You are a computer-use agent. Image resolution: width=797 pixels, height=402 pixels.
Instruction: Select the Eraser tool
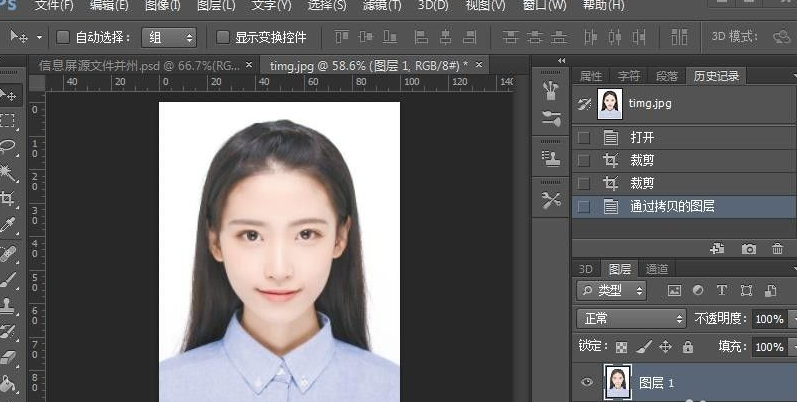7,358
